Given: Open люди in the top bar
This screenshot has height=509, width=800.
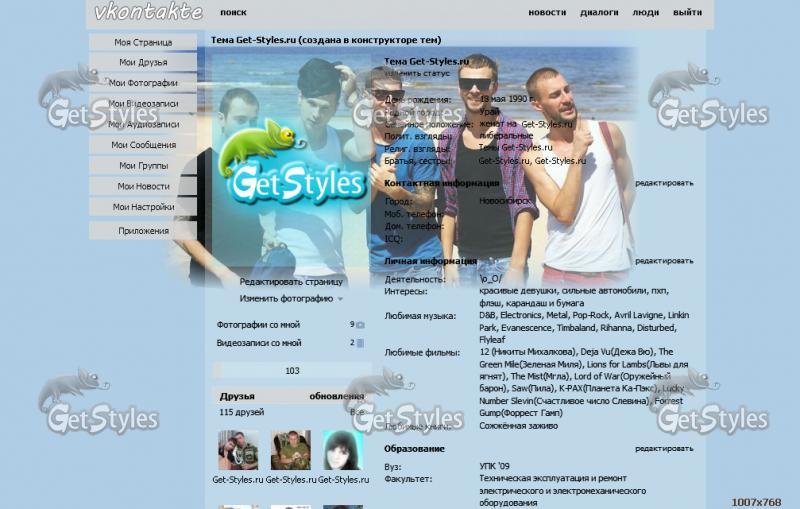Looking at the screenshot, I should pos(645,12).
